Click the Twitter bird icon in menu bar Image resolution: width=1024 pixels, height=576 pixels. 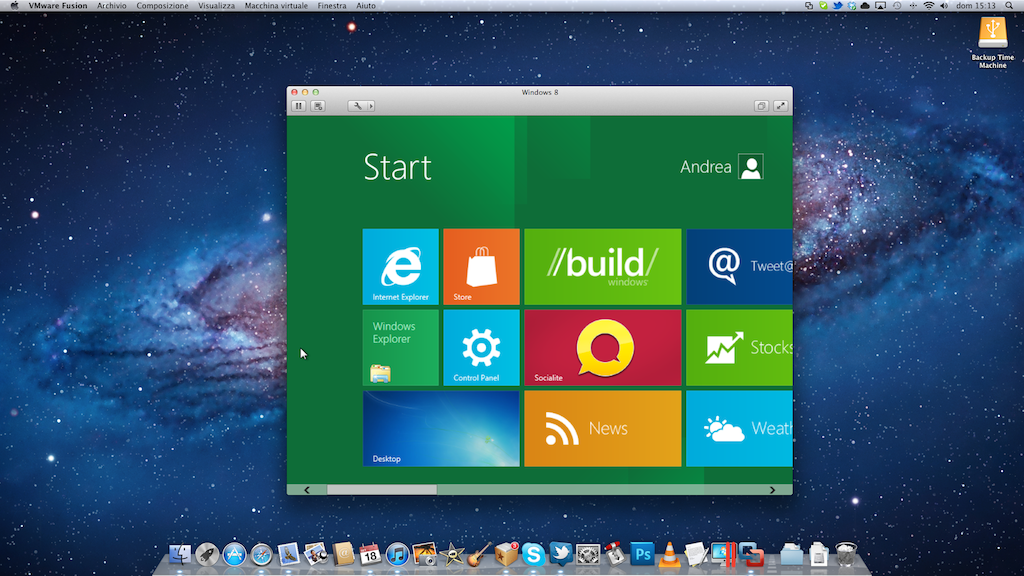click(x=838, y=6)
